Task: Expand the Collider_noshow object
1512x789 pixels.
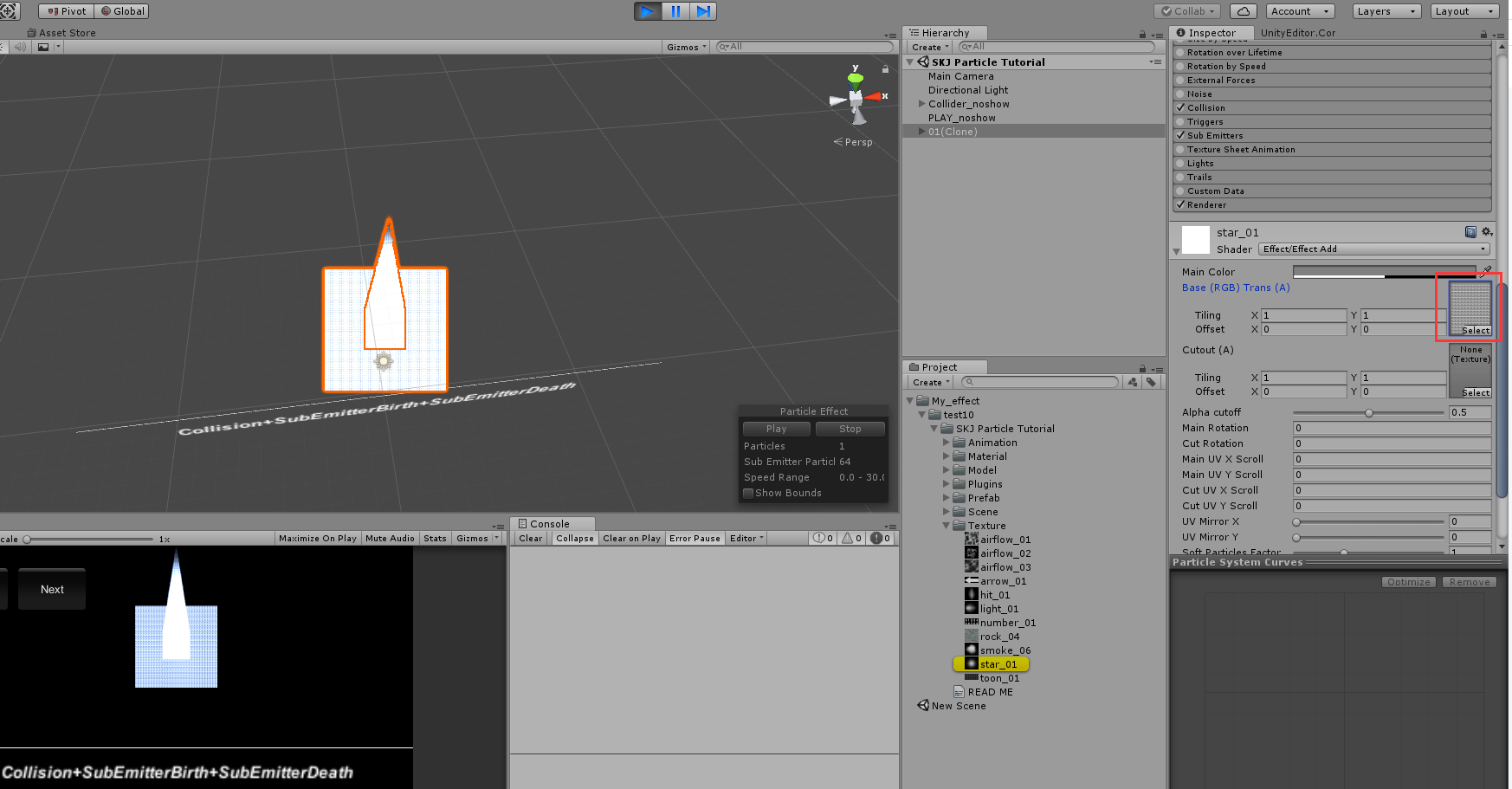Action: pyautogui.click(x=922, y=104)
